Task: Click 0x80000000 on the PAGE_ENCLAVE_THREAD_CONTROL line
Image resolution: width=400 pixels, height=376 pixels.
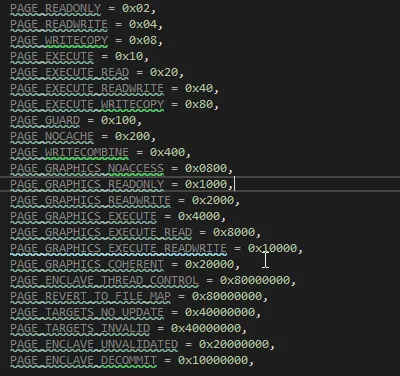Action: 255,280
